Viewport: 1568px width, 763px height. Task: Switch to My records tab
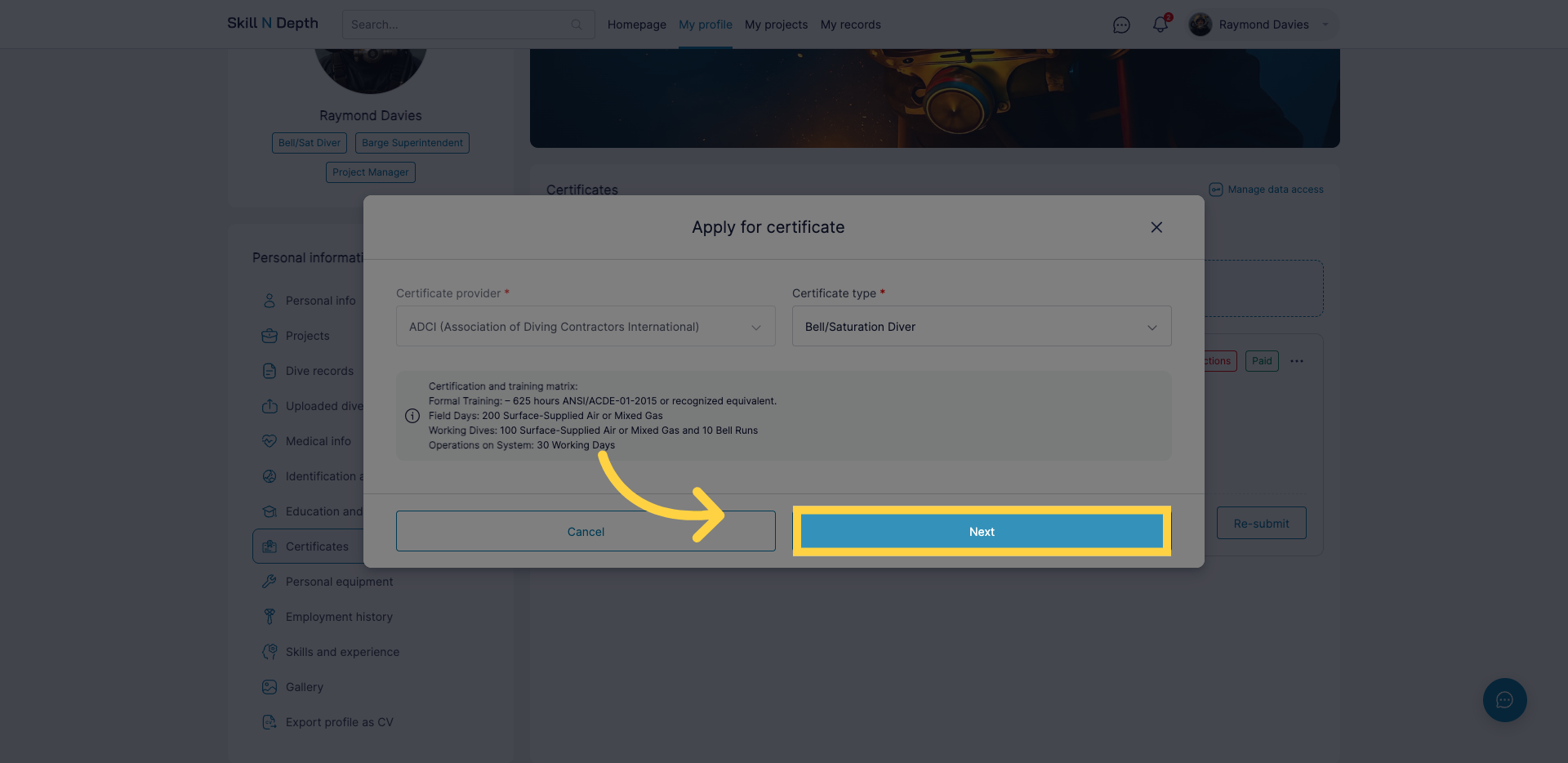[x=851, y=25]
